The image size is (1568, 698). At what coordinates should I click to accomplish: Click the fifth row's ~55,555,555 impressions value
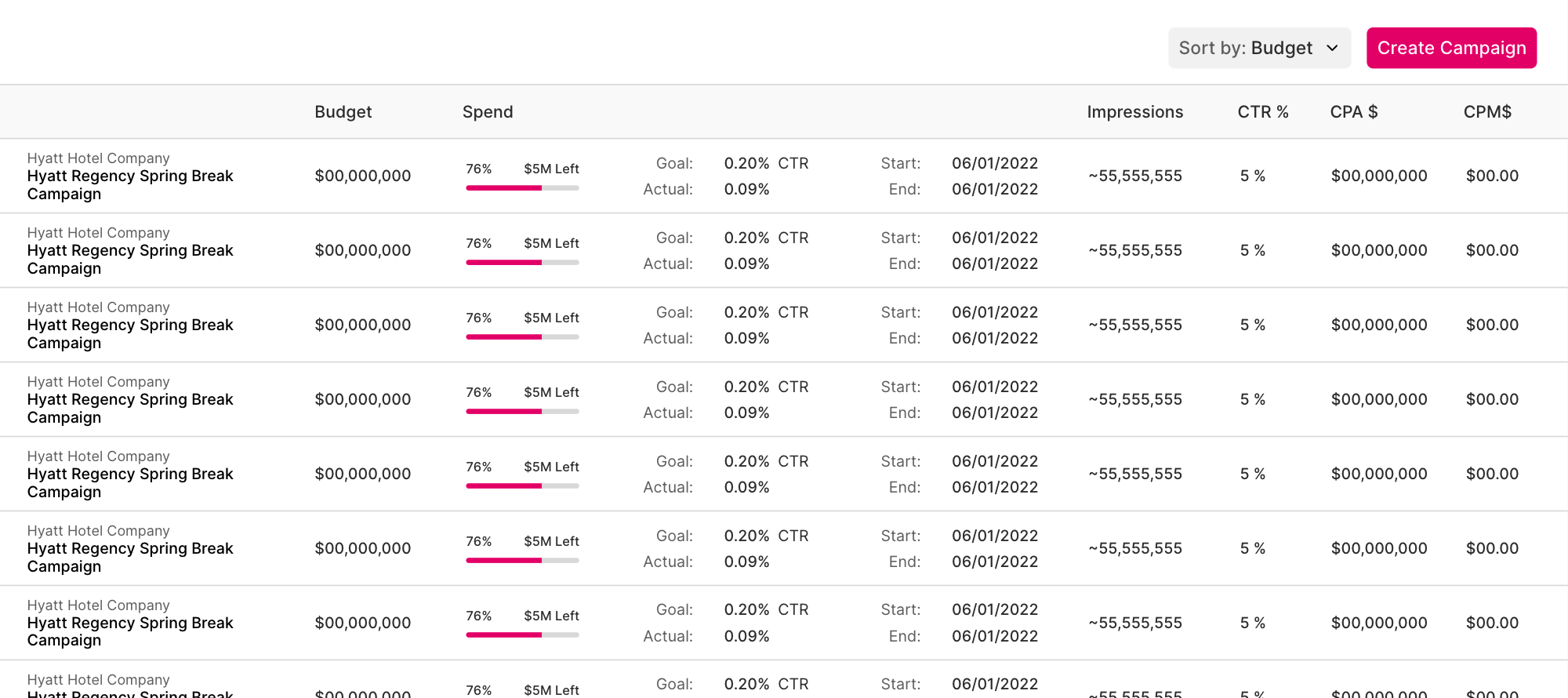tap(1135, 474)
